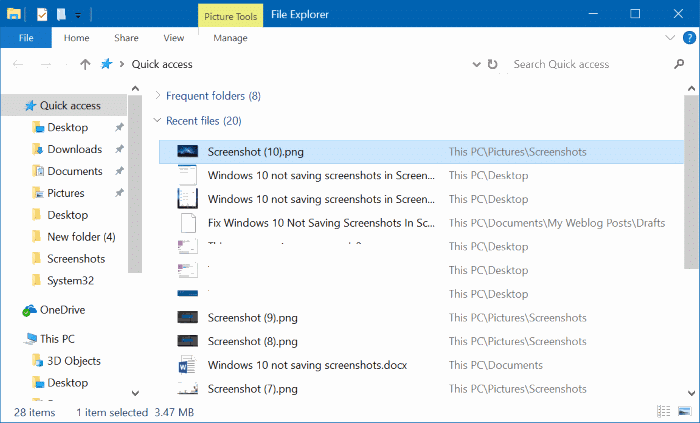Select Quick access in the navigation pane
The width and height of the screenshot is (700, 423).
click(64, 105)
